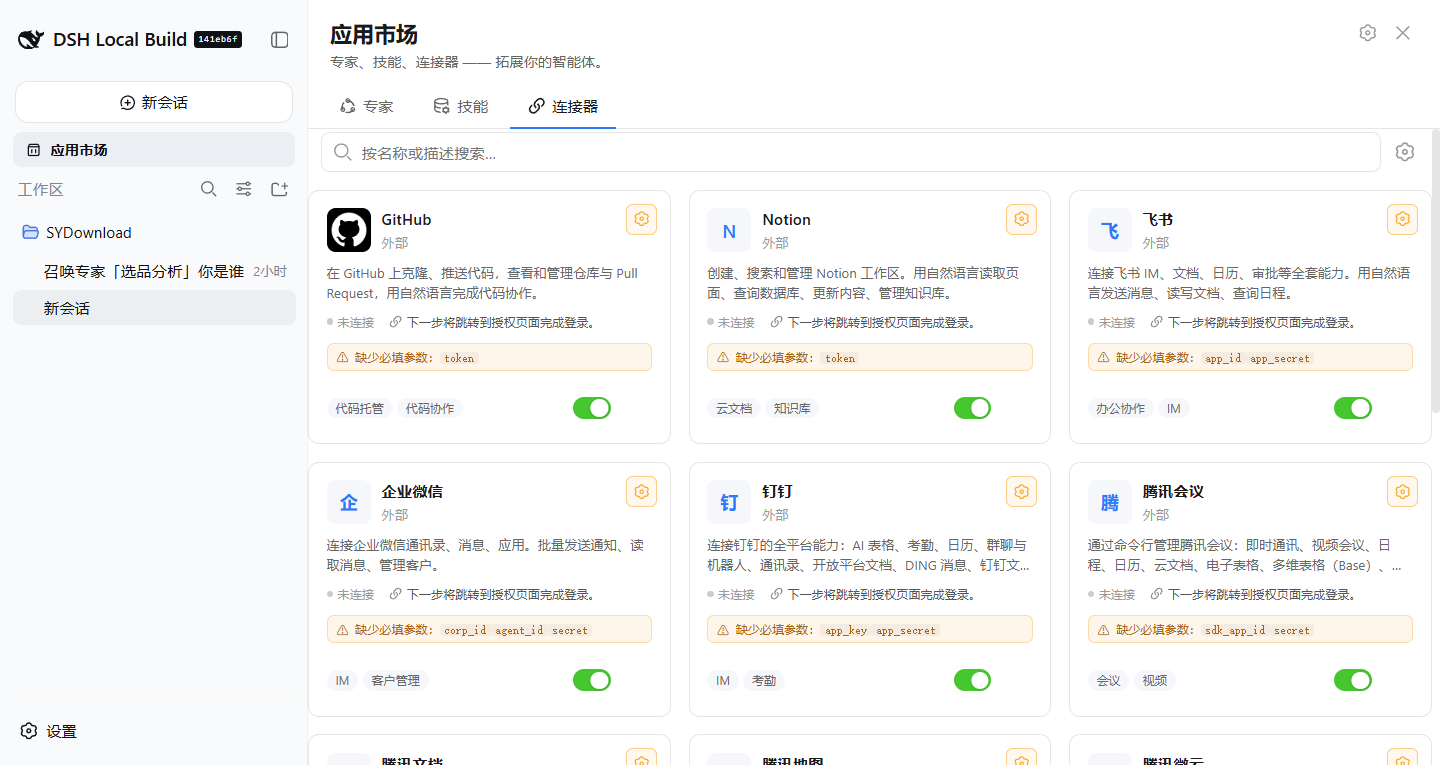Image resolution: width=1440 pixels, height=765 pixels.
Task: Click 飞书's app_id app_secret warning
Action: 1250,357
